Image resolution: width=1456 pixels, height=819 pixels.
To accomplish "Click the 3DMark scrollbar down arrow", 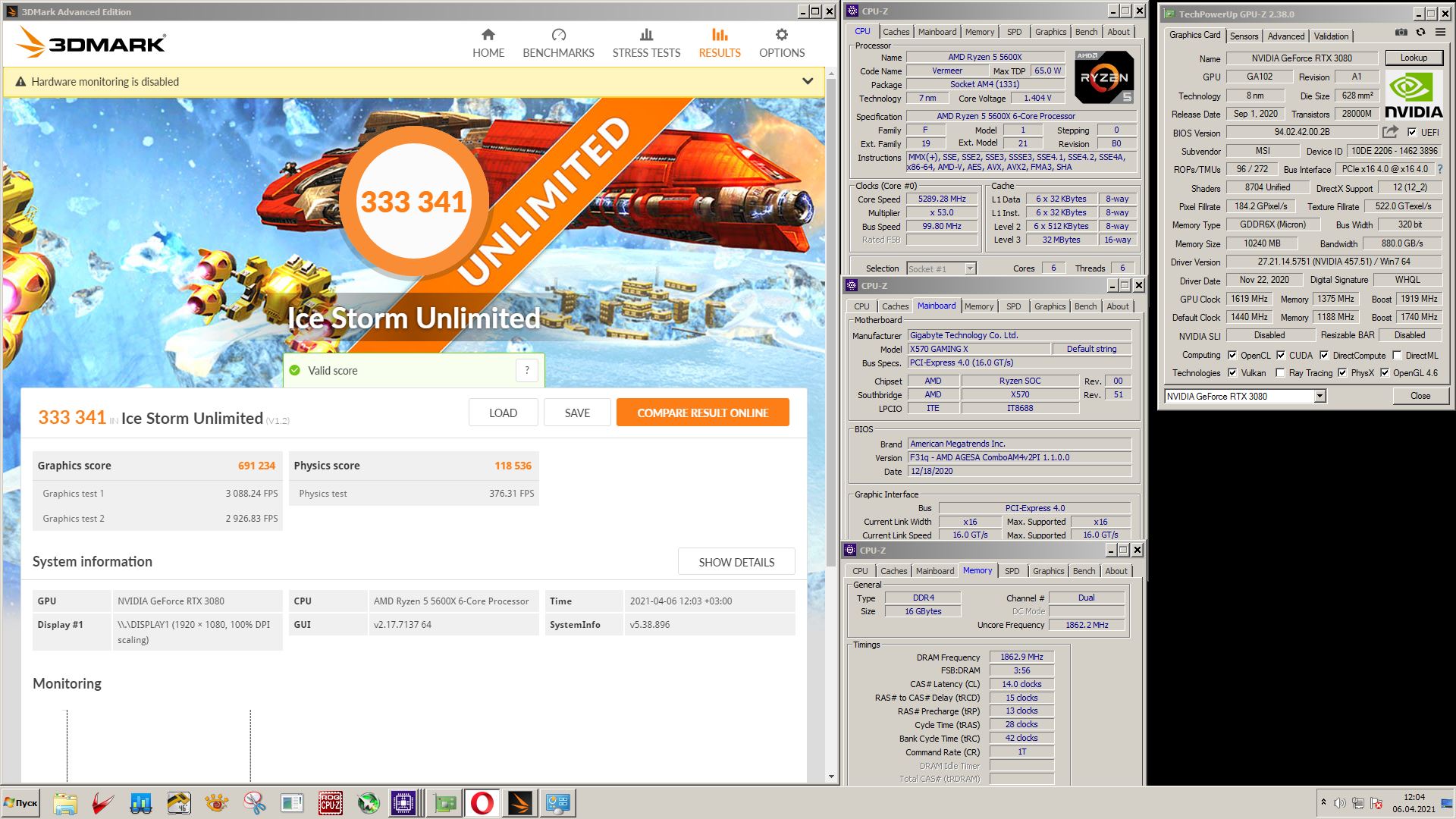I will click(831, 777).
